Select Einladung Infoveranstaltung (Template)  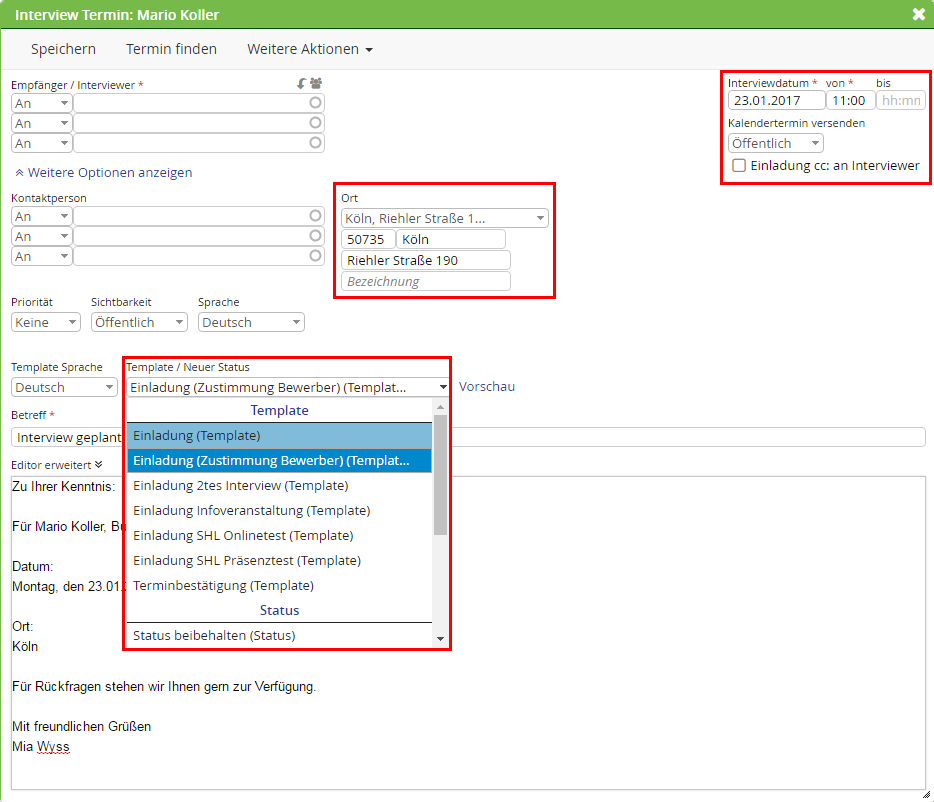tap(279, 511)
